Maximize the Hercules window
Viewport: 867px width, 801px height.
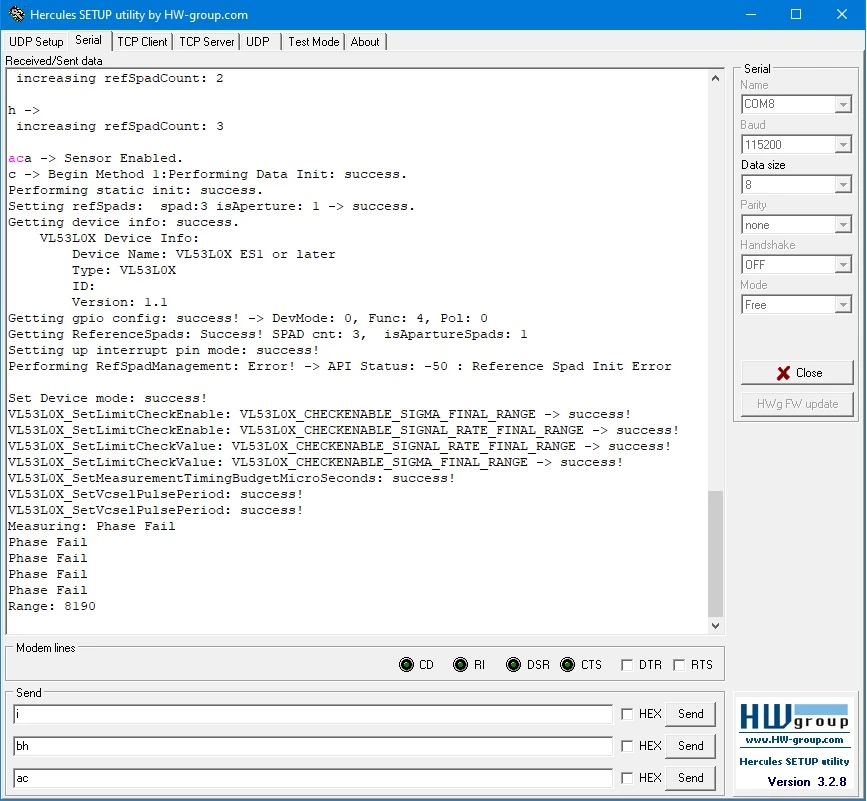click(x=796, y=14)
